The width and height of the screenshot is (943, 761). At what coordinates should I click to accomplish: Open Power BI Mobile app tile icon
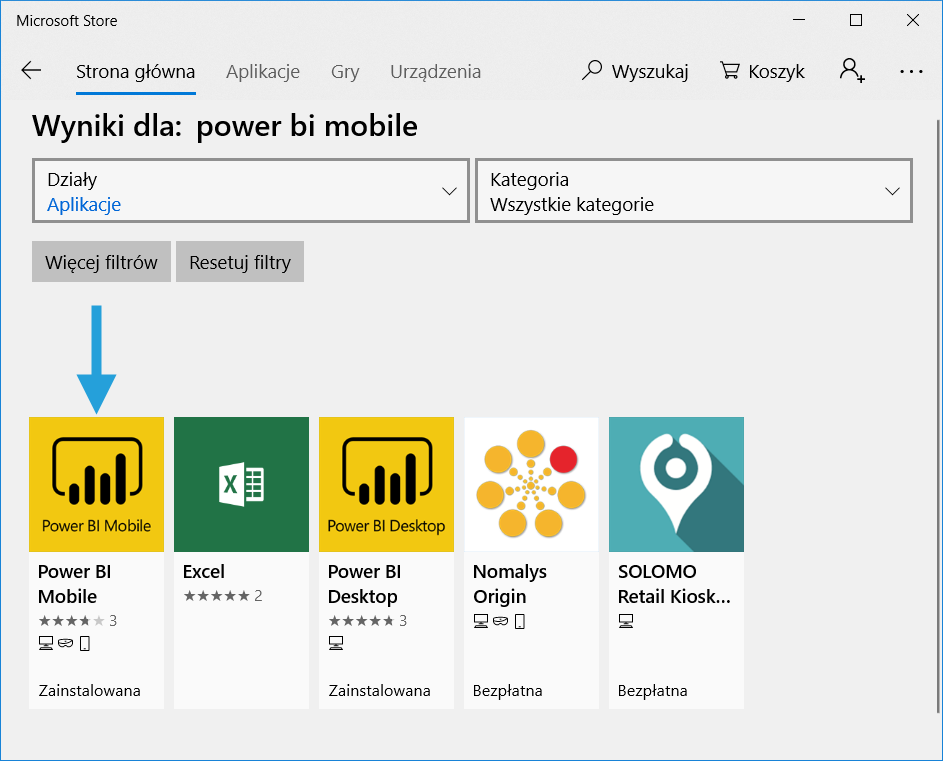(96, 484)
